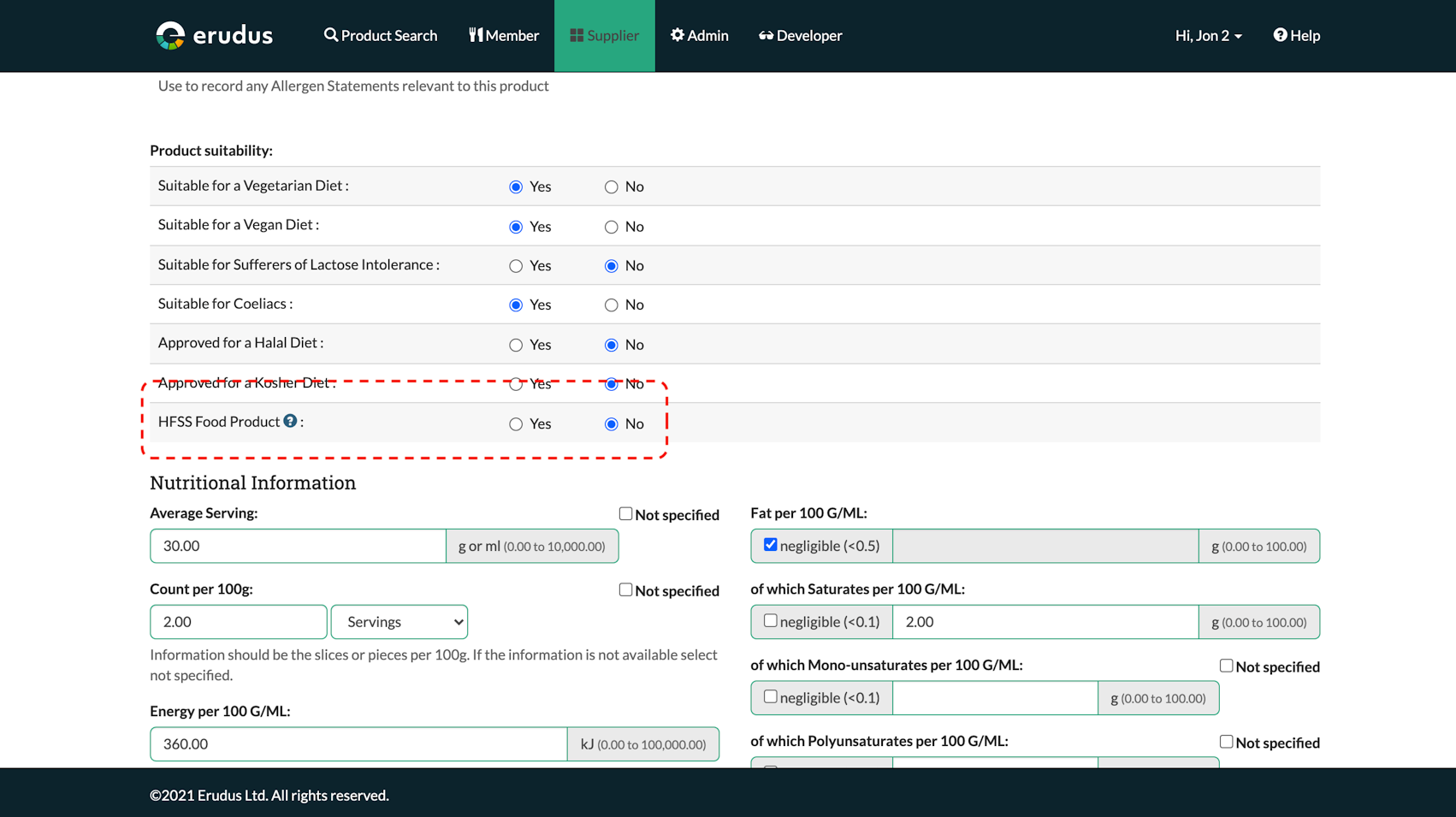Click the Help question mark icon
This screenshot has width=1456, height=817.
point(1280,35)
